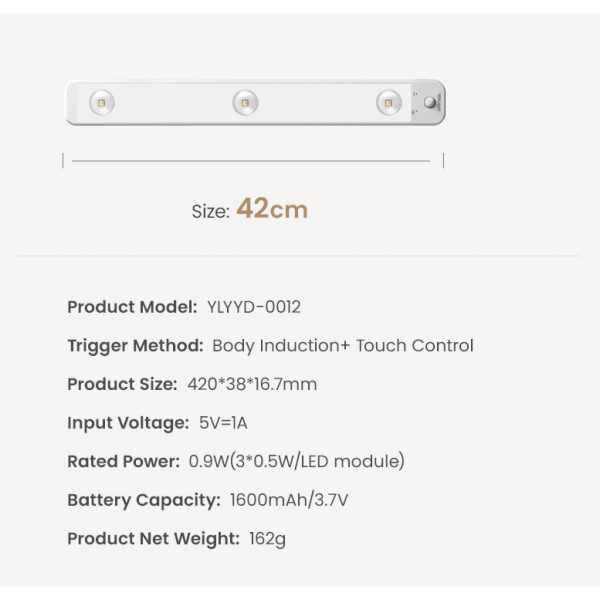
Task: Click the right end tick of dimension line
Action: (x=443, y=160)
